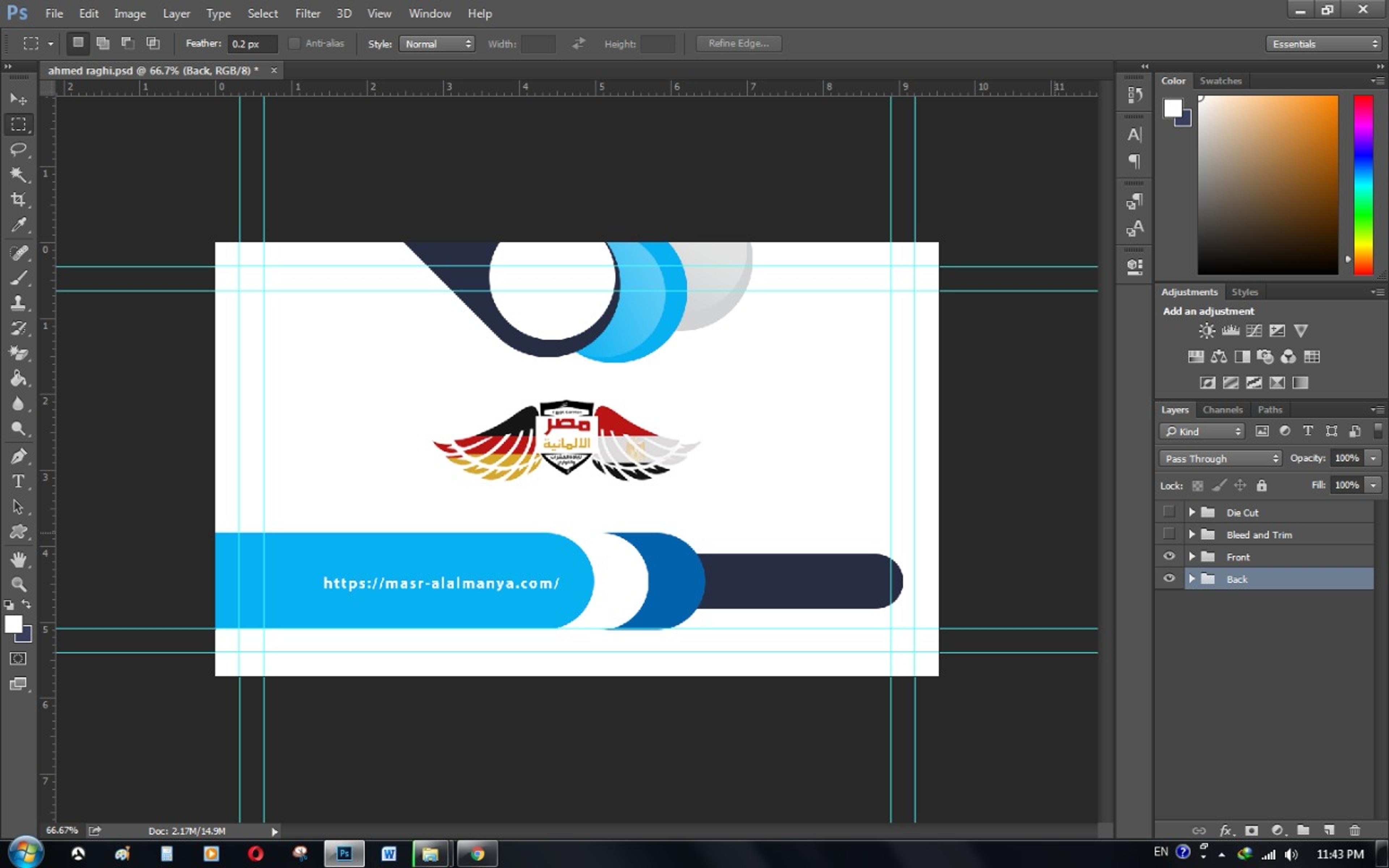Image resolution: width=1389 pixels, height=868 pixels.
Task: Create a new layer group
Action: click(x=1304, y=830)
